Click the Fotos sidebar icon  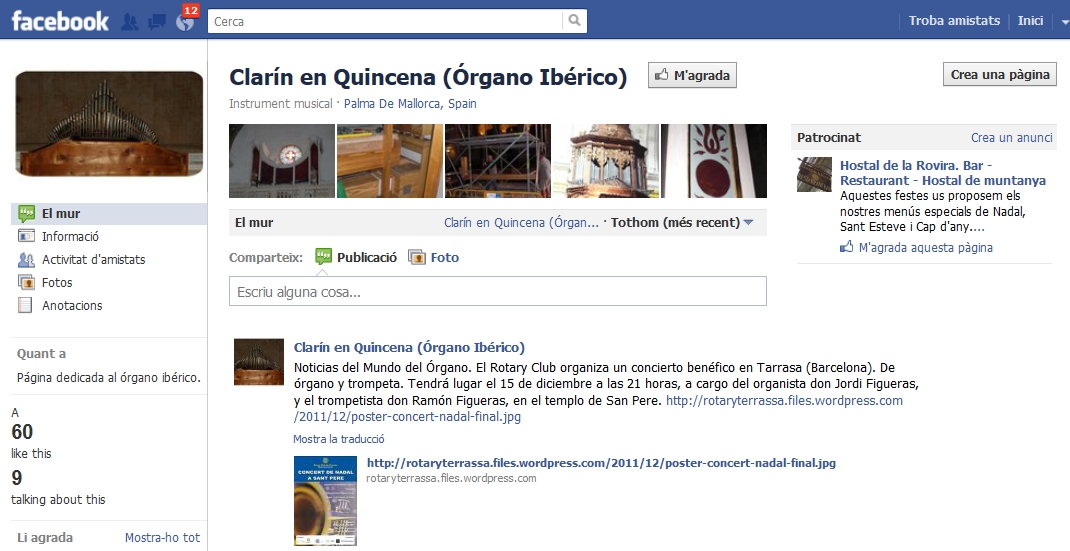coord(26,282)
